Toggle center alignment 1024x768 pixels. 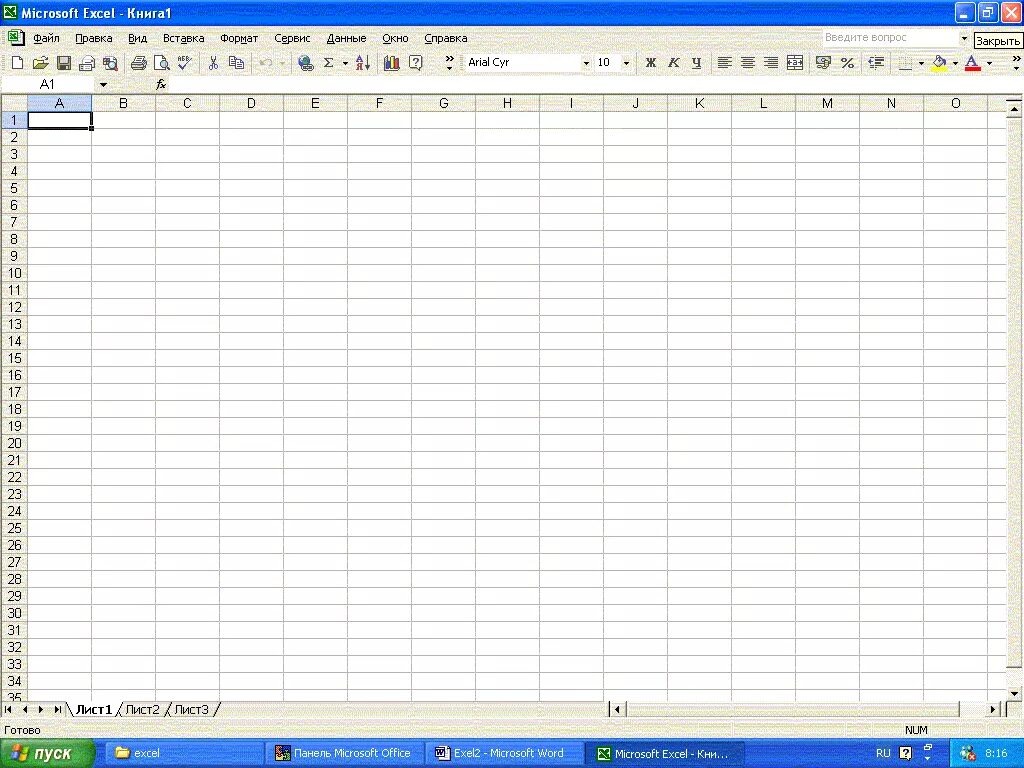[x=748, y=63]
